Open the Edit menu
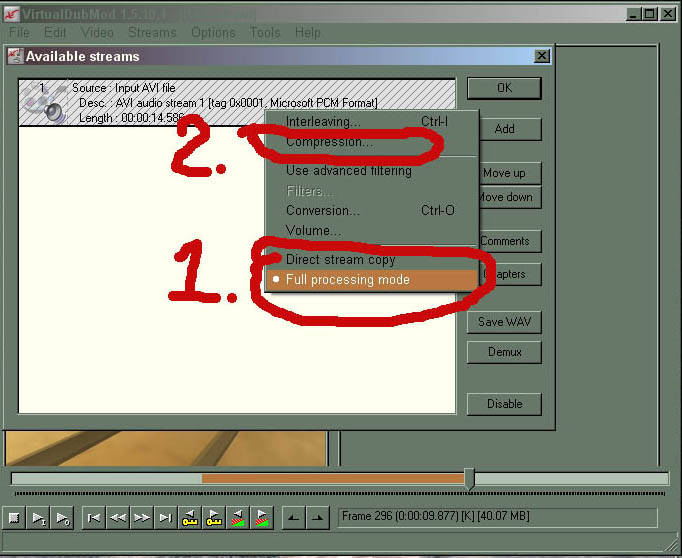The width and height of the screenshot is (682, 558). coord(55,33)
